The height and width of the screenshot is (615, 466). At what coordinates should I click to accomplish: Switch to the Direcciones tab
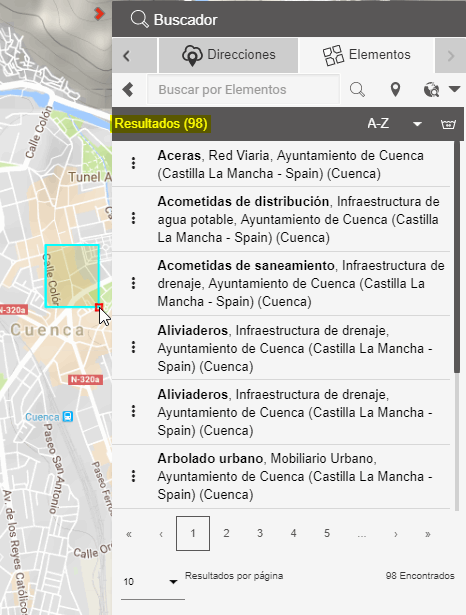click(x=228, y=55)
